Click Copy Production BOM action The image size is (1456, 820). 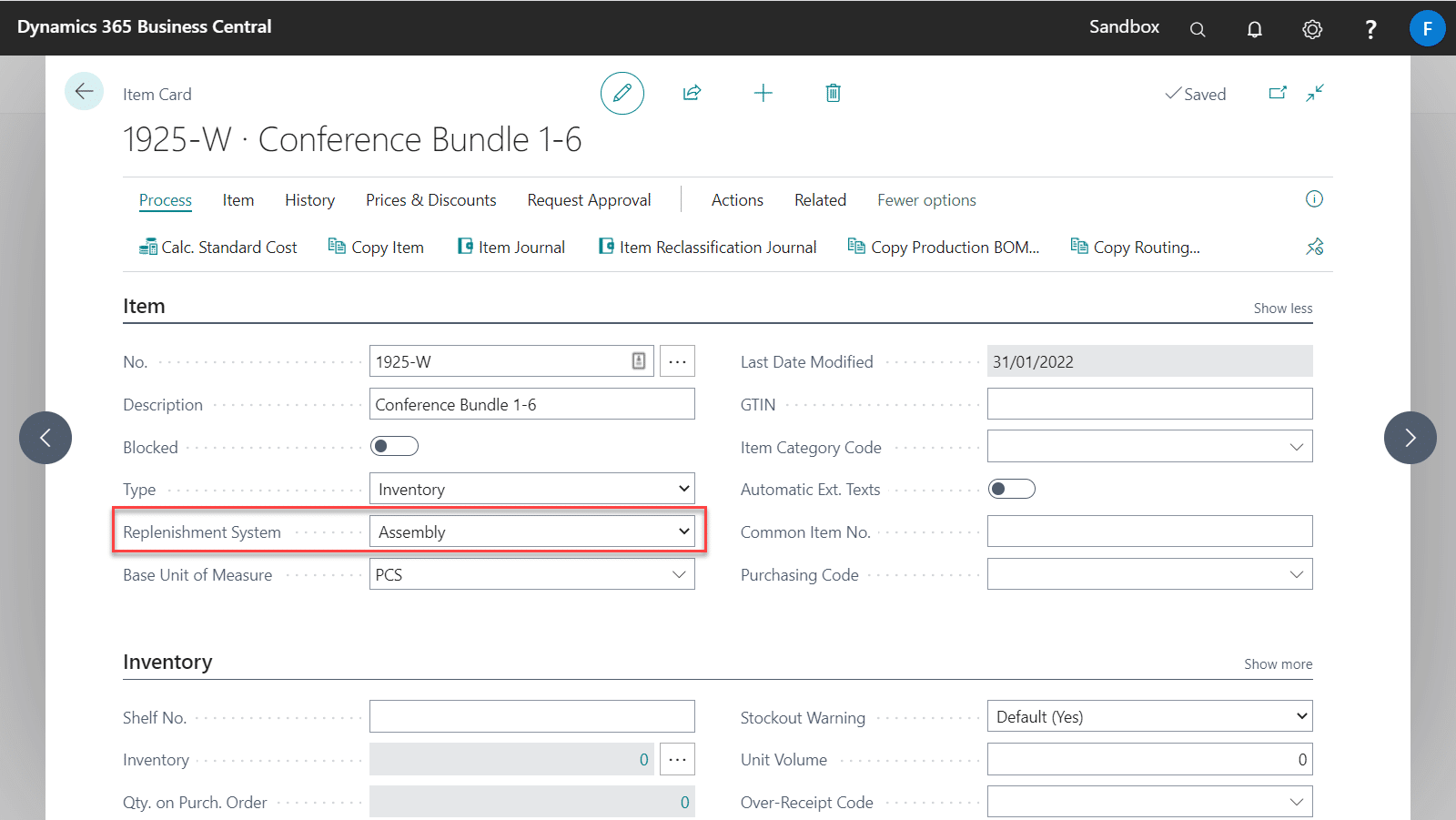tap(944, 248)
